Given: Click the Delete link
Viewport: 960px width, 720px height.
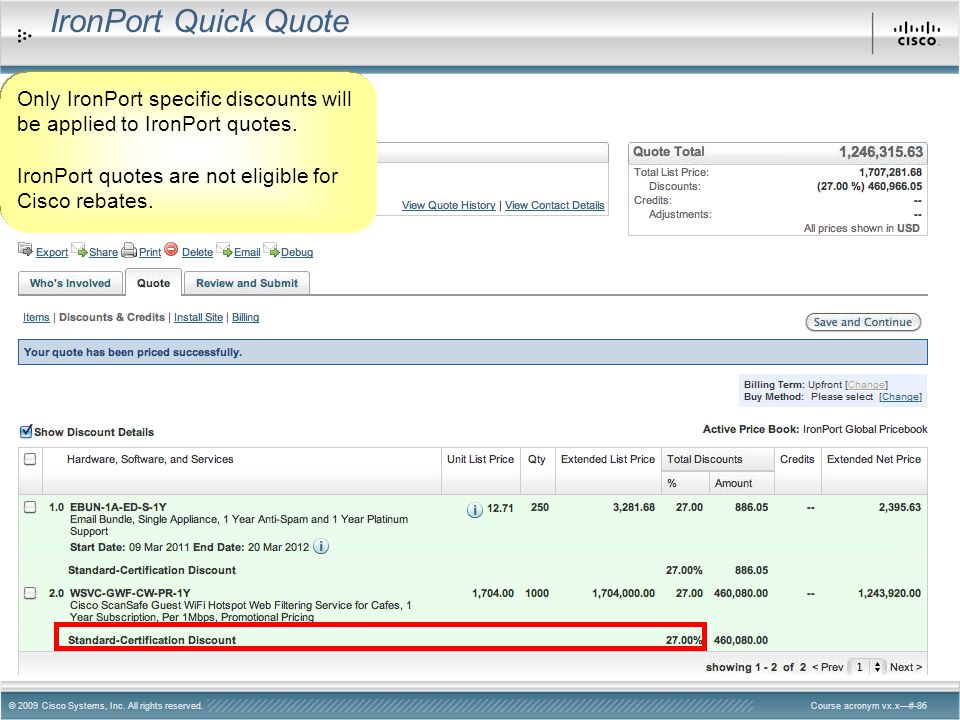Looking at the screenshot, I should [x=197, y=252].
